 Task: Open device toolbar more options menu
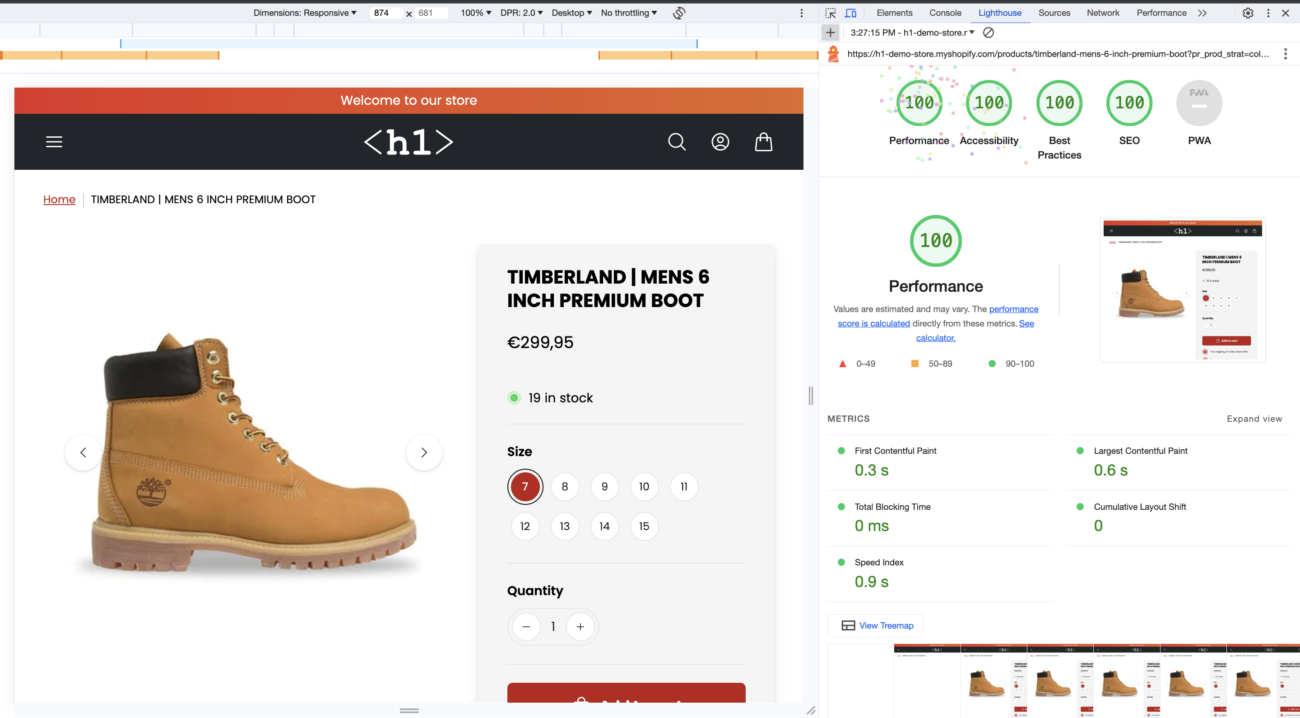click(x=801, y=13)
